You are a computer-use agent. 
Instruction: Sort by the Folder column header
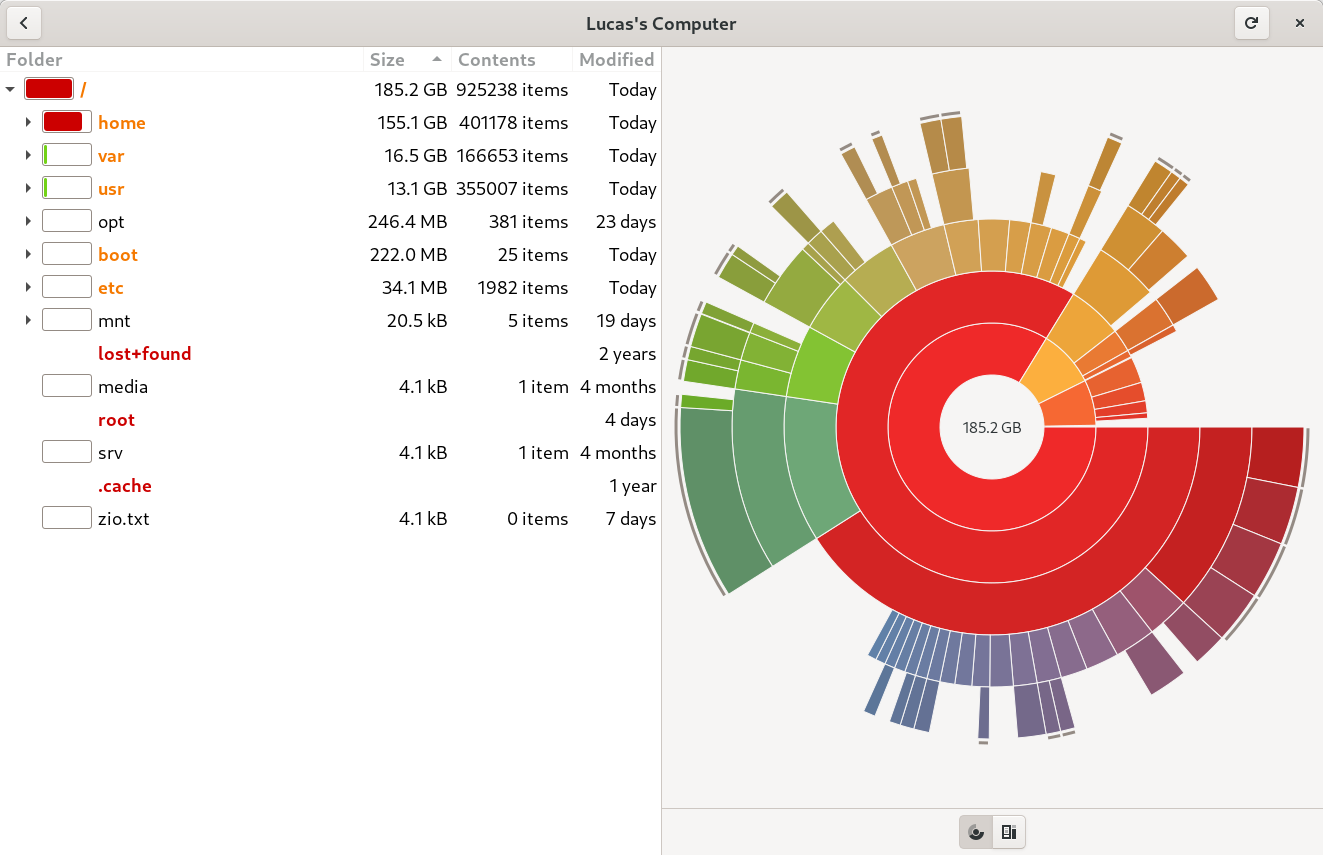coord(35,60)
